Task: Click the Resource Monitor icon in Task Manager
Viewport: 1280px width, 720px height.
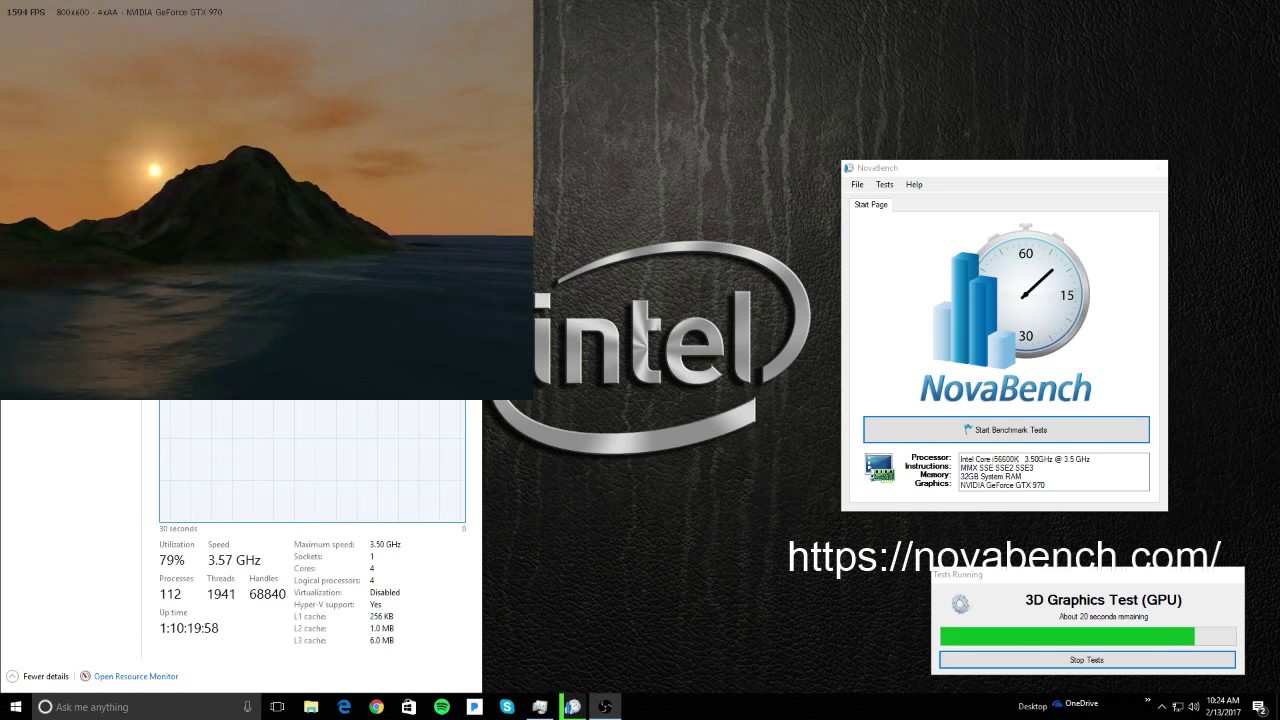Action: [x=85, y=676]
